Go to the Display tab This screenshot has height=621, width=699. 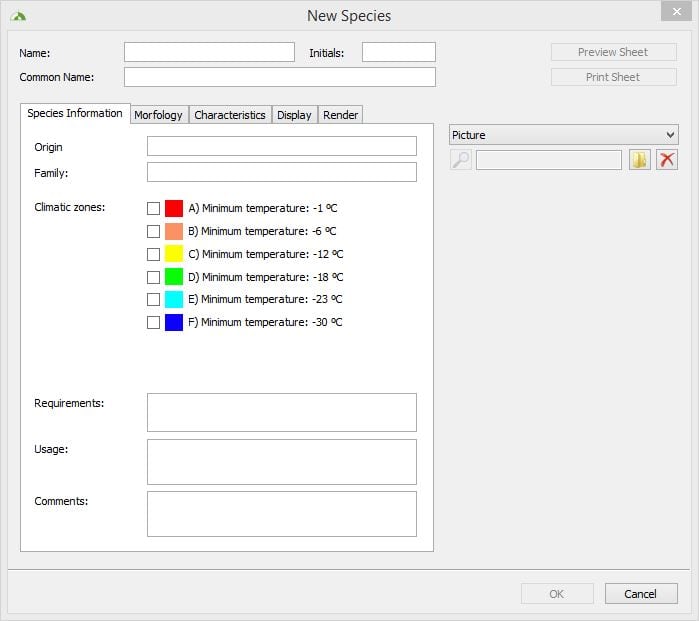[x=294, y=115]
